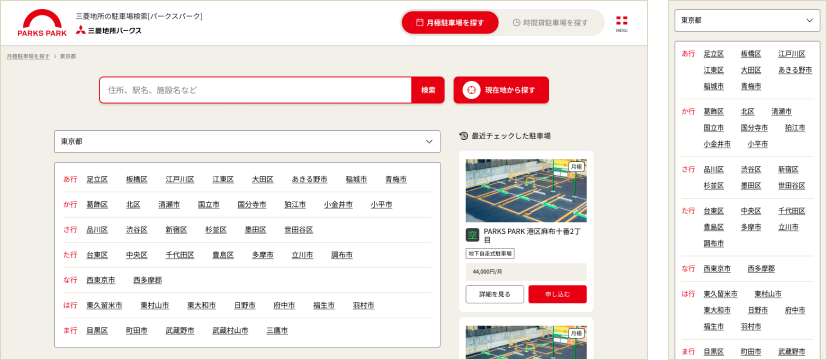
Task: Click 中央区 in the narrow mobile list
Action: pyautogui.click(x=751, y=211)
